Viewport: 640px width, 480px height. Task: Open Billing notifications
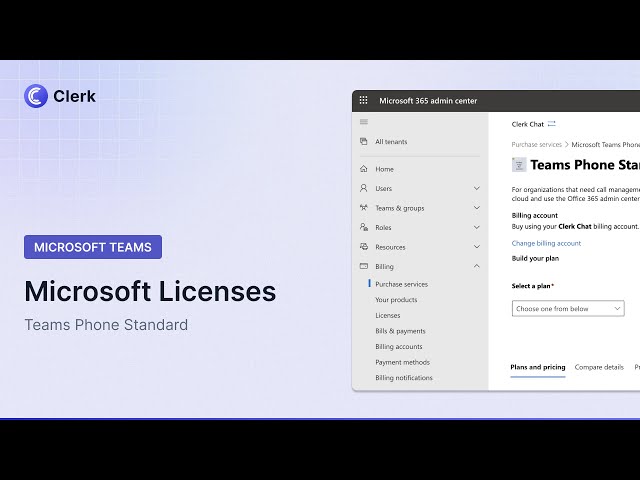tap(404, 378)
